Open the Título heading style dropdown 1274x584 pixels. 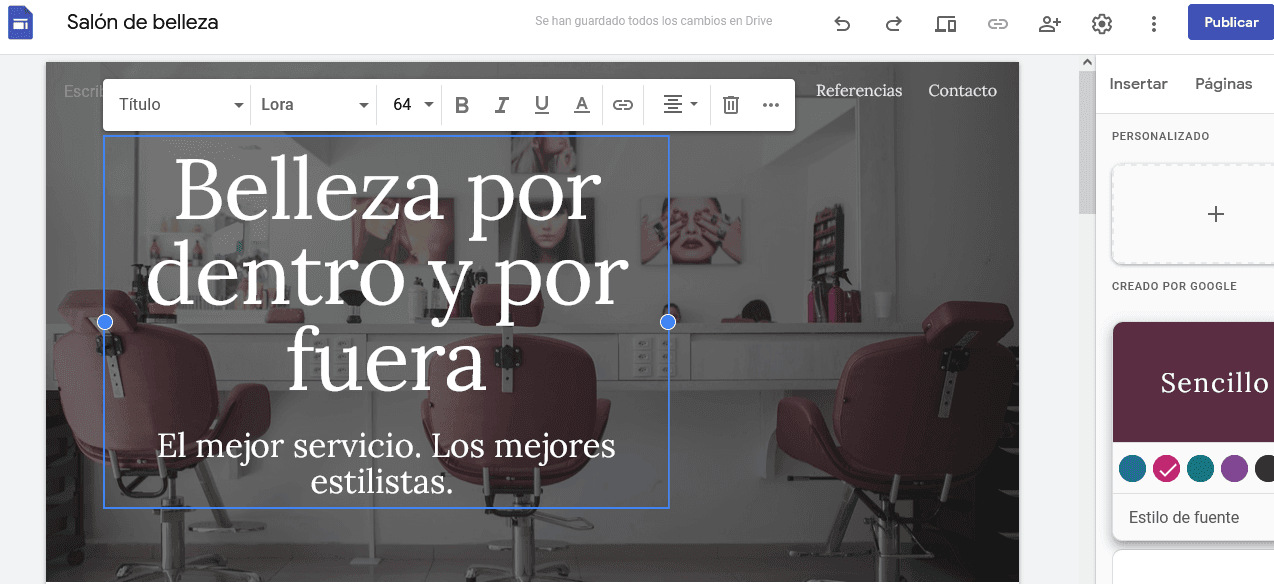pyautogui.click(x=176, y=104)
